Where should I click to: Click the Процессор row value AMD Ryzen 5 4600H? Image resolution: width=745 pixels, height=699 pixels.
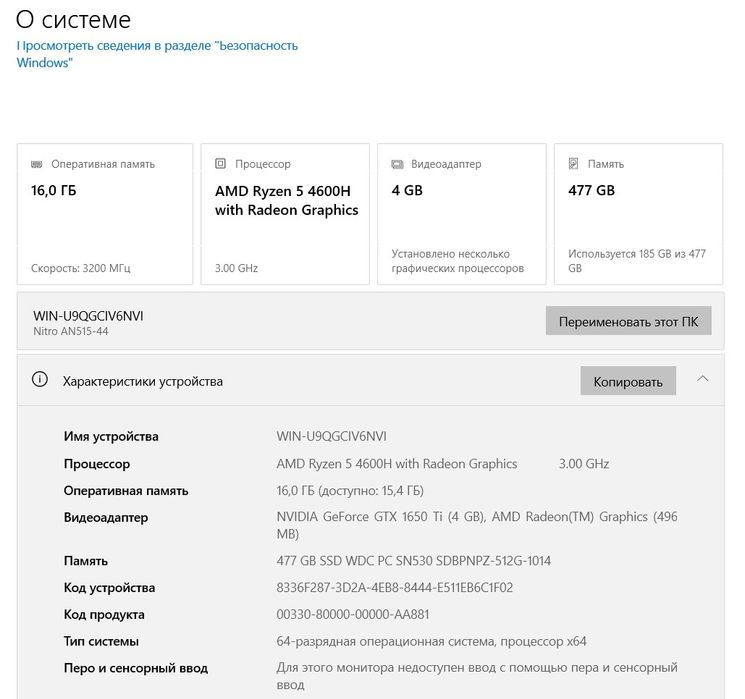tap(397, 463)
